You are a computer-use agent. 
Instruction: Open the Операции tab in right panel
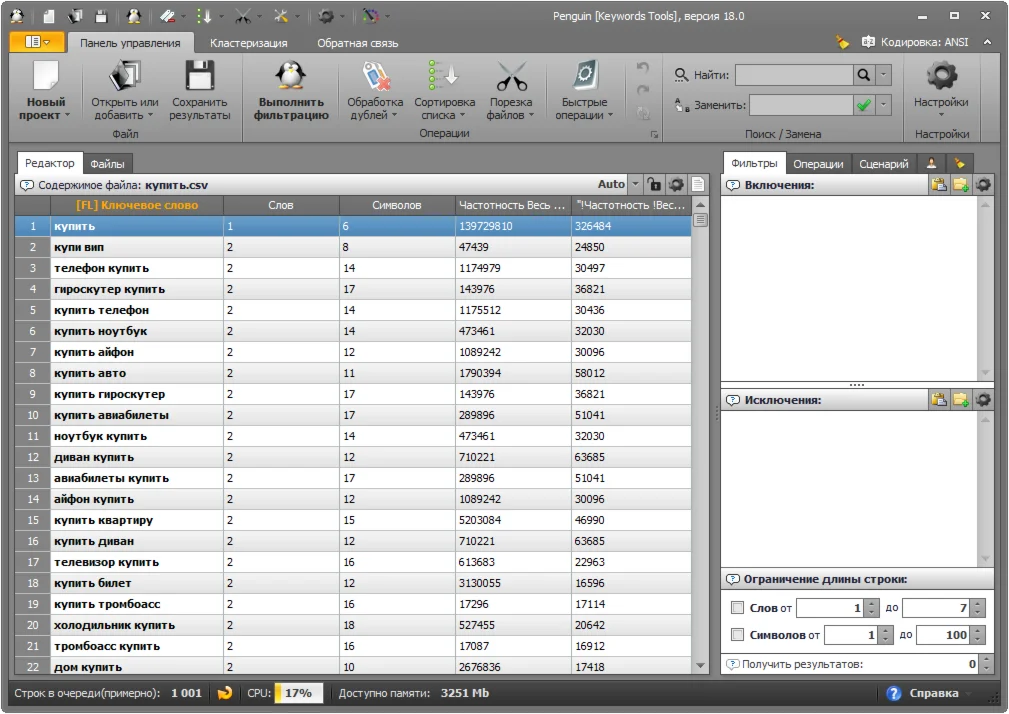(x=817, y=164)
